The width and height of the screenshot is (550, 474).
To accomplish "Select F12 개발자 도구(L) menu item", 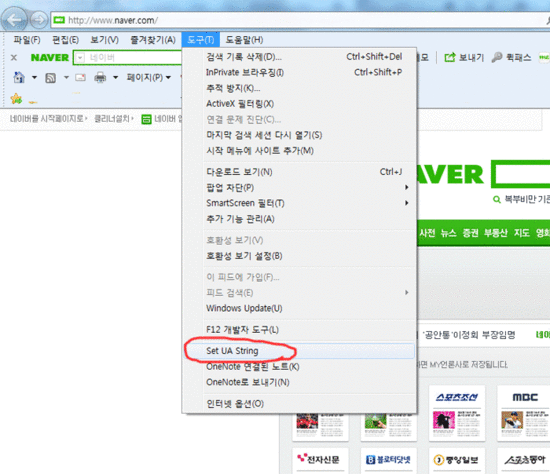I will (299, 330).
